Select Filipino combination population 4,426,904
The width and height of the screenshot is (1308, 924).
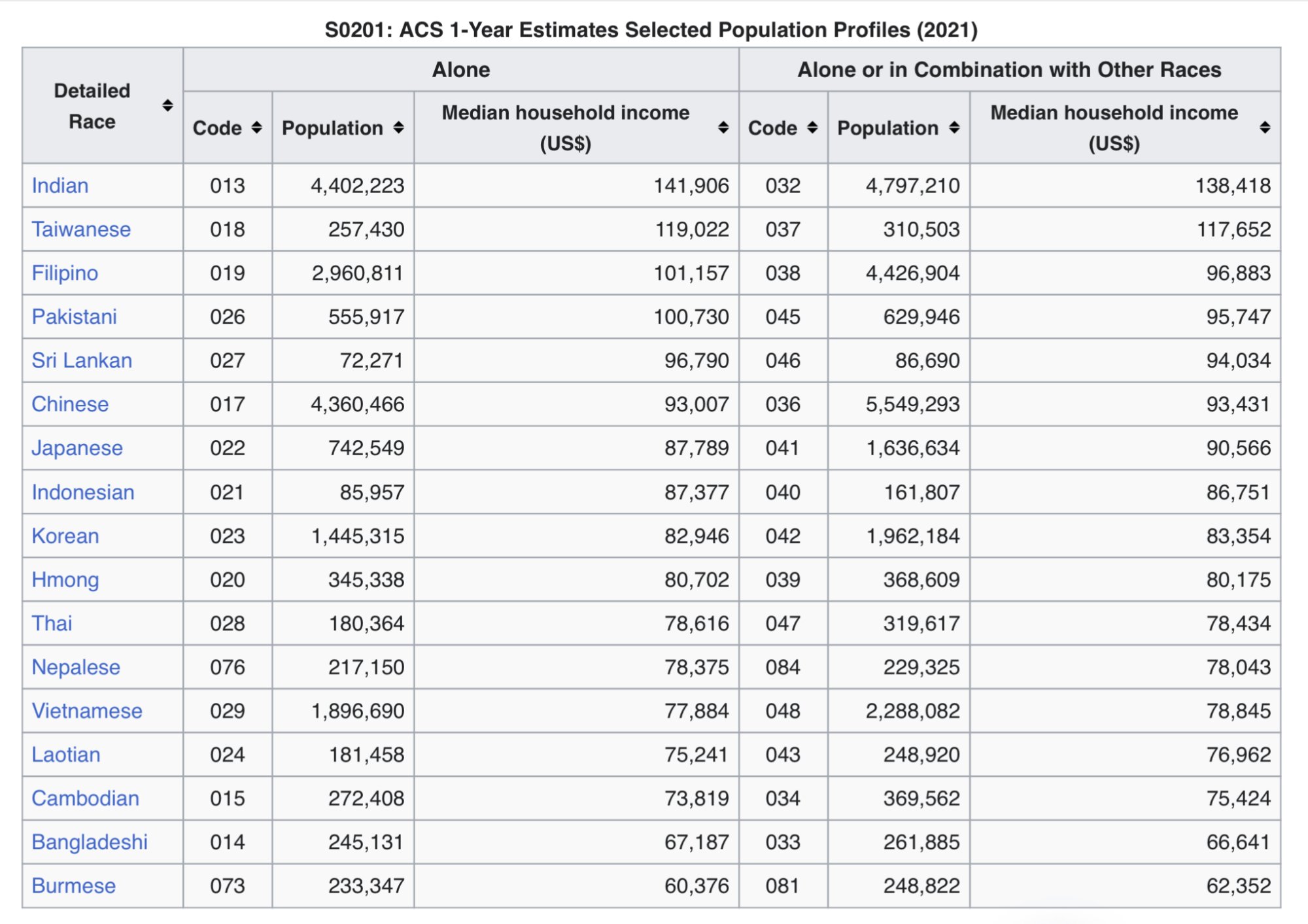pos(913,273)
